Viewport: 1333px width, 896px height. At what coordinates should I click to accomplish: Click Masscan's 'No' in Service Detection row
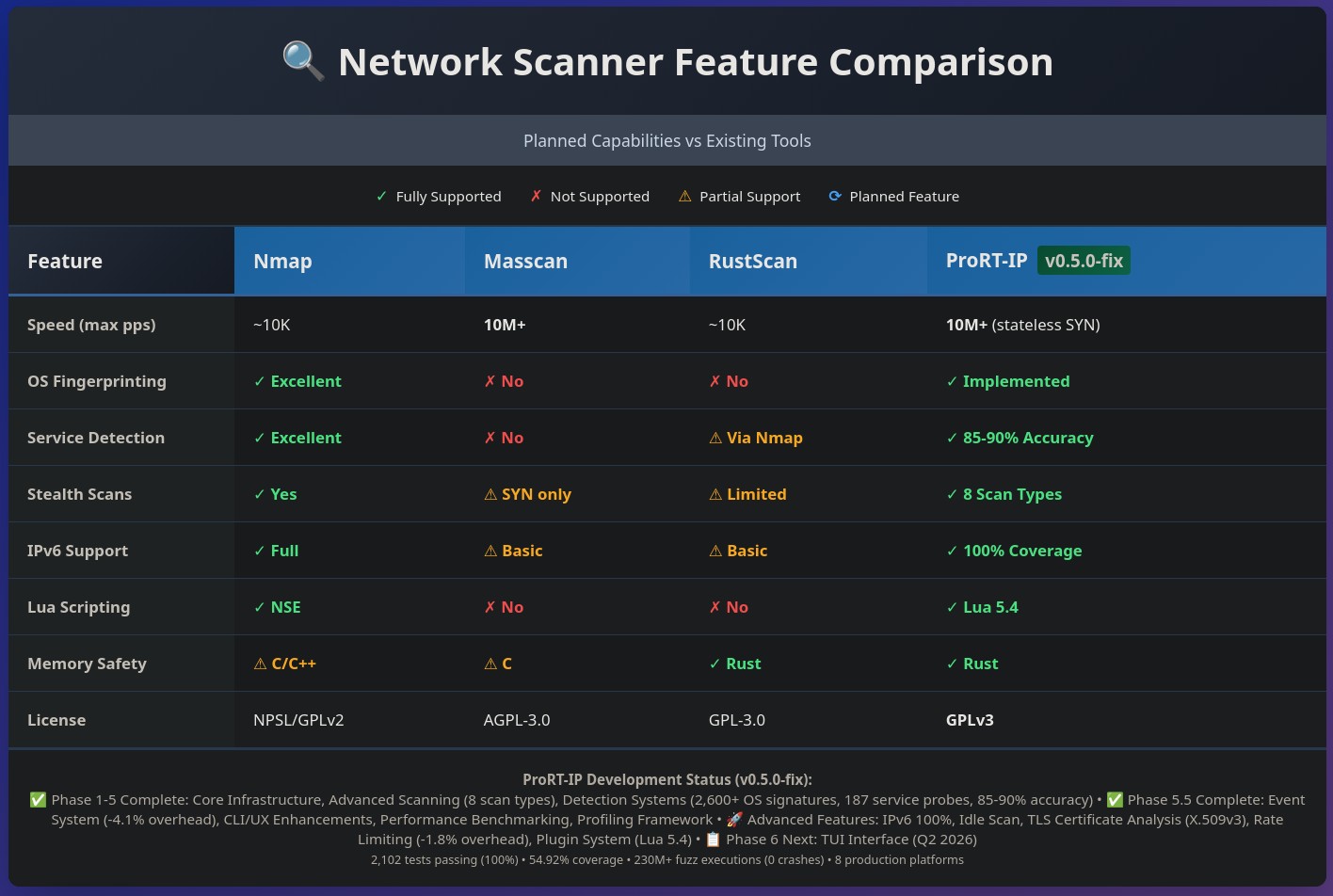(504, 438)
